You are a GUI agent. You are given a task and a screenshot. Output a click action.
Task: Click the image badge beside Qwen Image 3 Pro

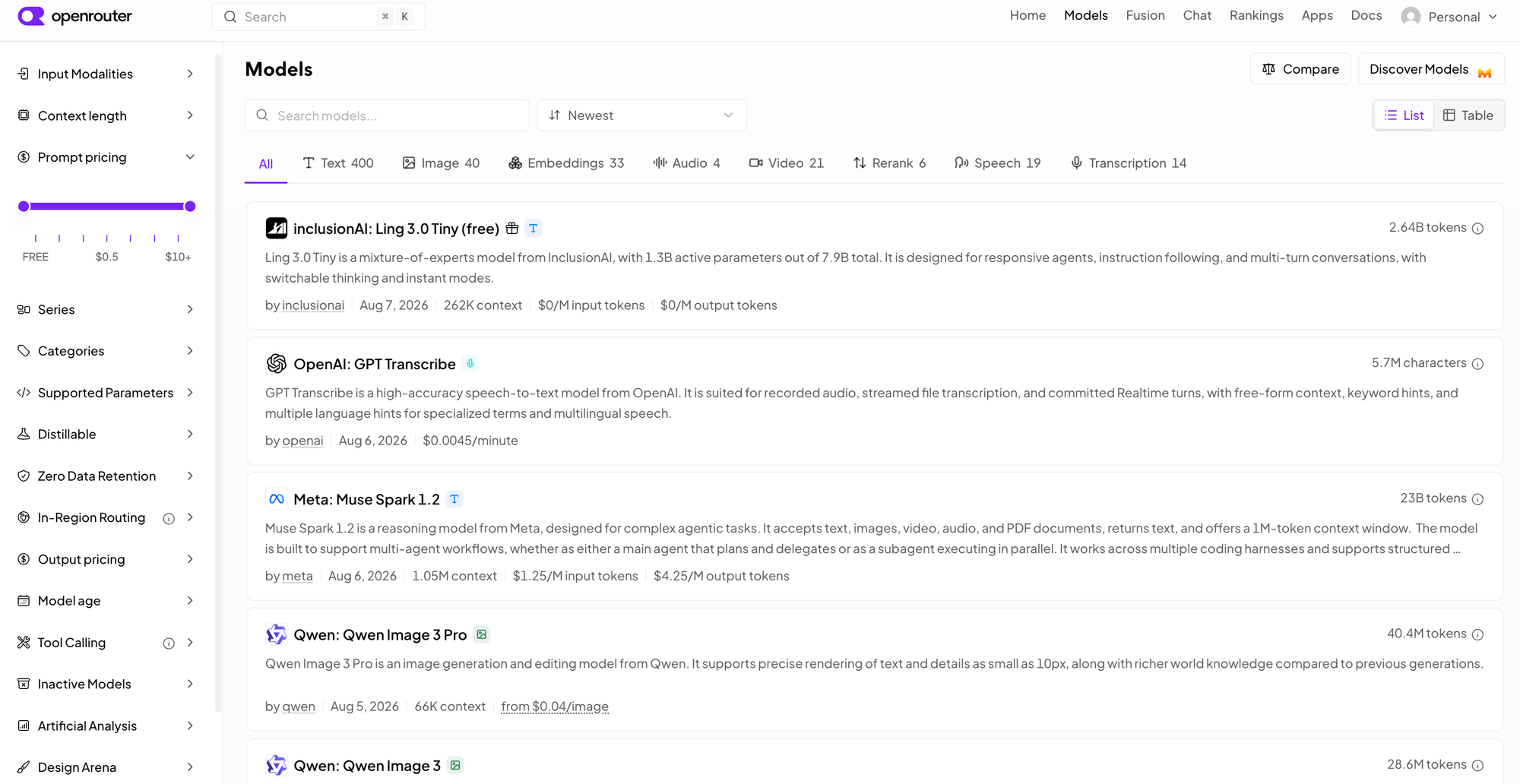(482, 634)
